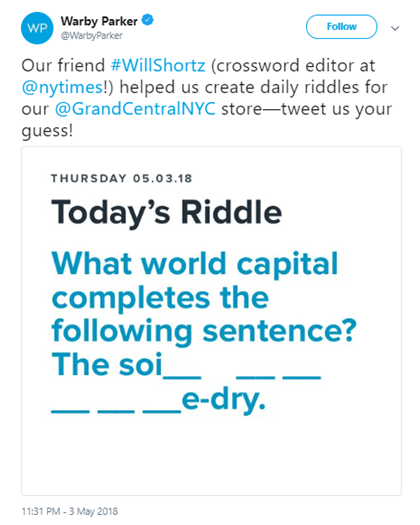The image size is (420, 525).
Task: Open the @WarbyParker handle
Action: [91, 35]
